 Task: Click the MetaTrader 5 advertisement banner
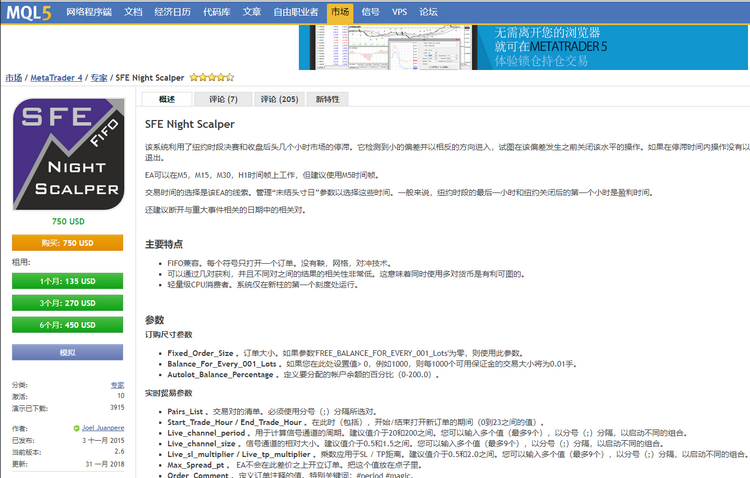523,47
